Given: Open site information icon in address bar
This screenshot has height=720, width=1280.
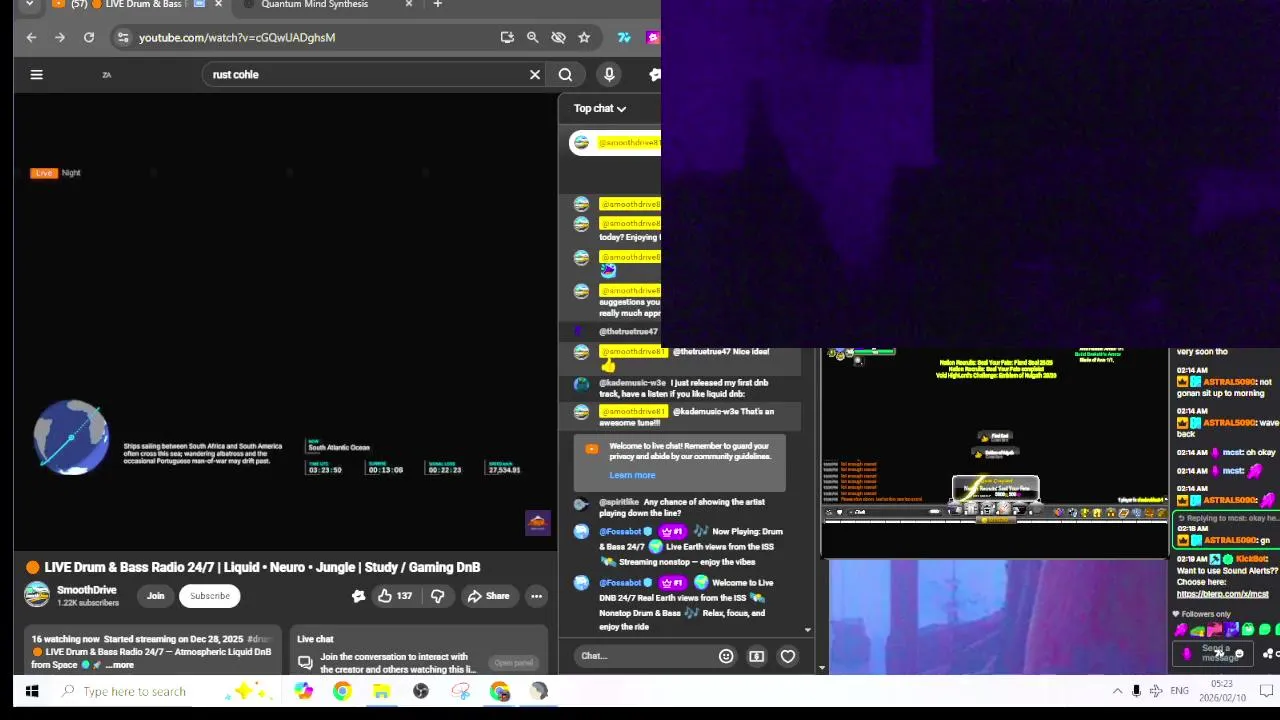Looking at the screenshot, I should pyautogui.click(x=123, y=37).
